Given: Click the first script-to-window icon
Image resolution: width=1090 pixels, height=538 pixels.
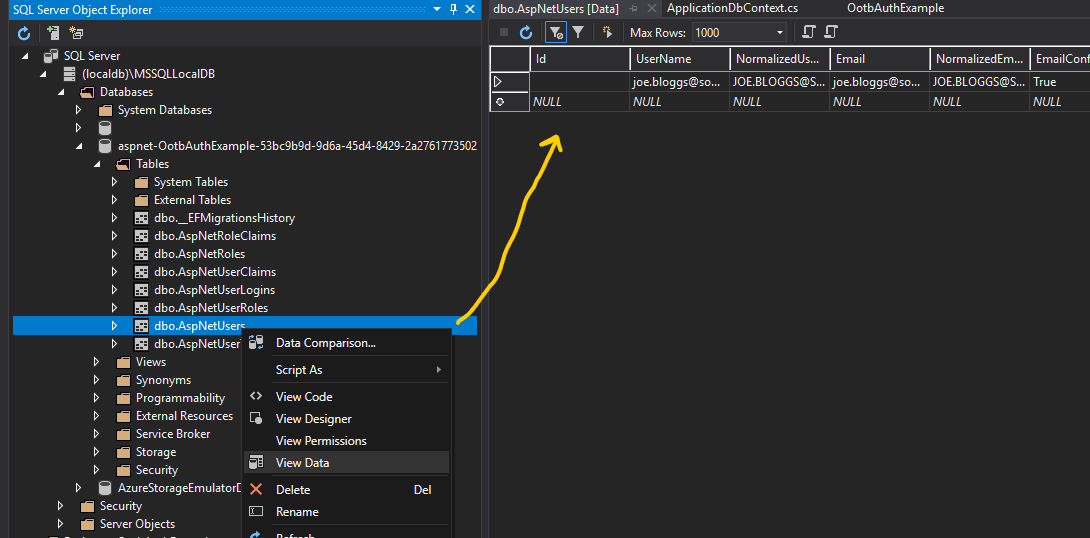Looking at the screenshot, I should [808, 32].
